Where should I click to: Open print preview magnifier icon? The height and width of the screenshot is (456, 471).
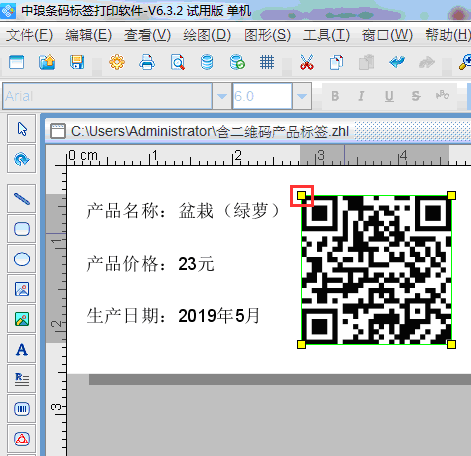point(178,62)
